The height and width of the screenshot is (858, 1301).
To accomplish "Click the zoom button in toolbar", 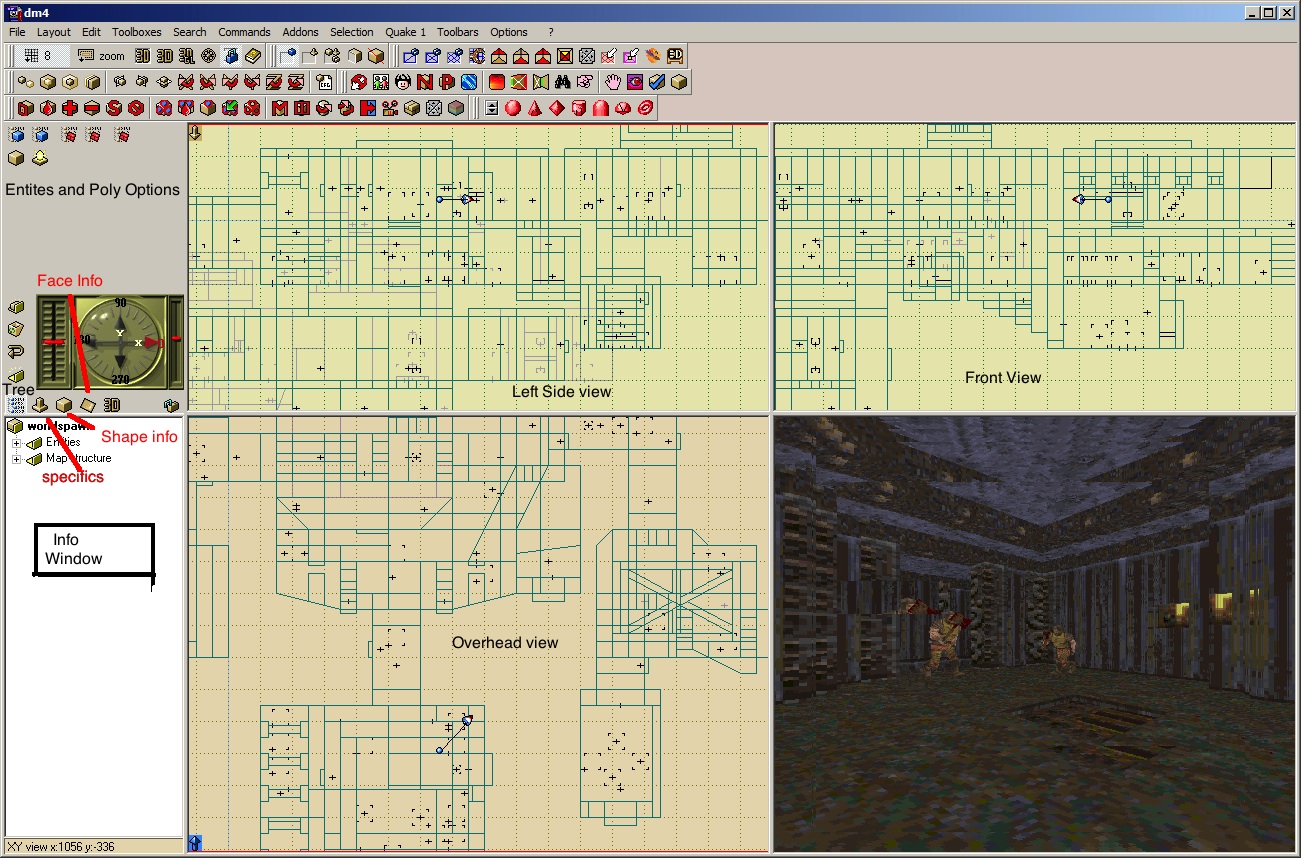I will (102, 56).
